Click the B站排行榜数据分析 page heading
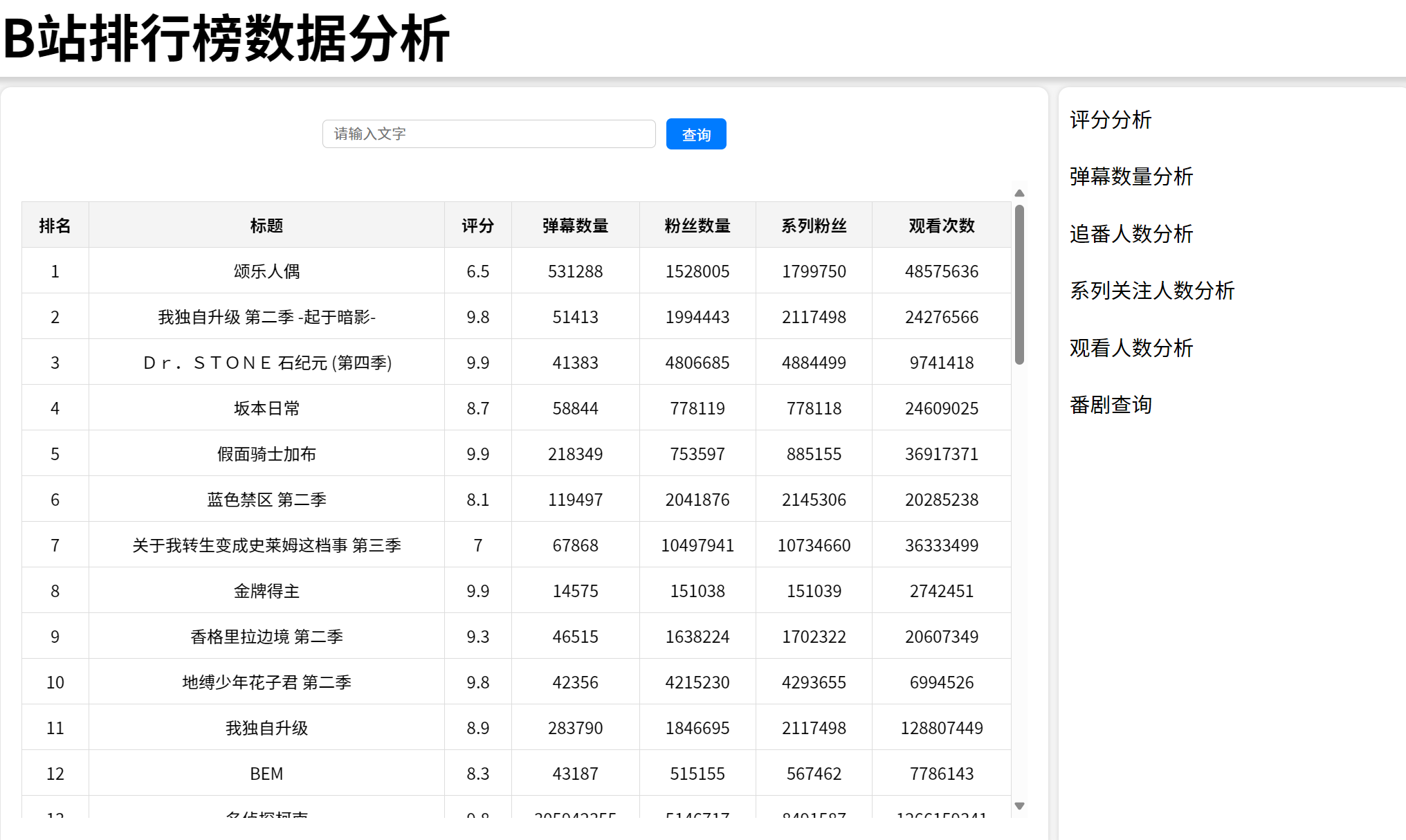Image resolution: width=1406 pixels, height=840 pixels. (x=226, y=39)
